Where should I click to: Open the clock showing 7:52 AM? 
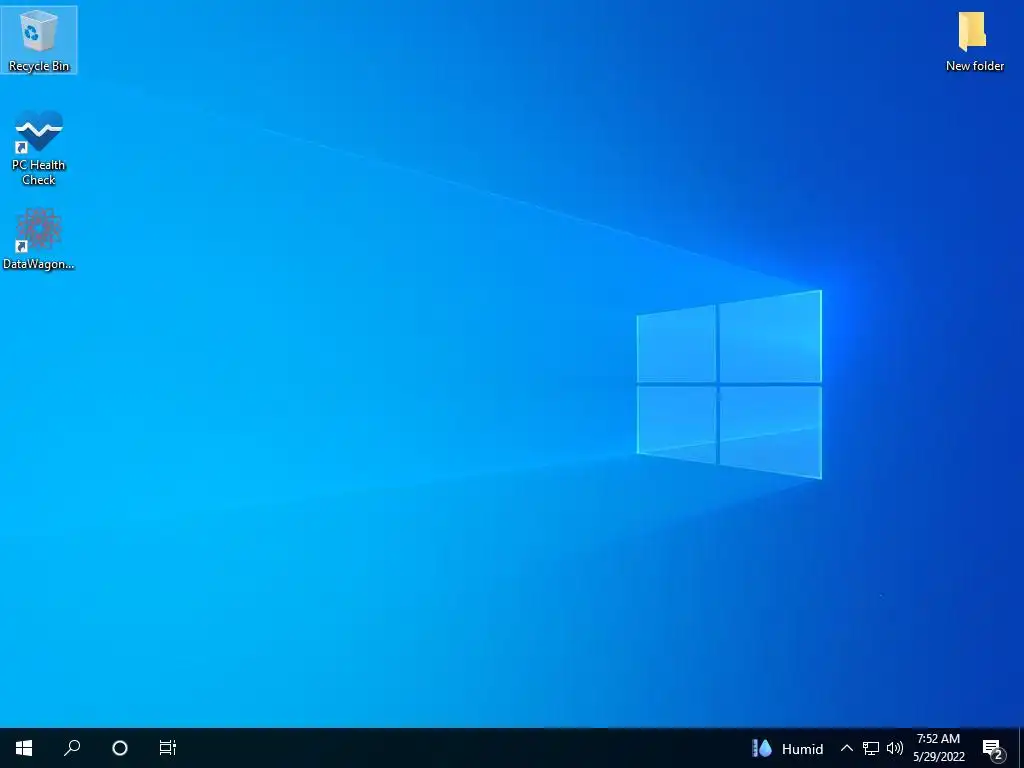pos(938,748)
